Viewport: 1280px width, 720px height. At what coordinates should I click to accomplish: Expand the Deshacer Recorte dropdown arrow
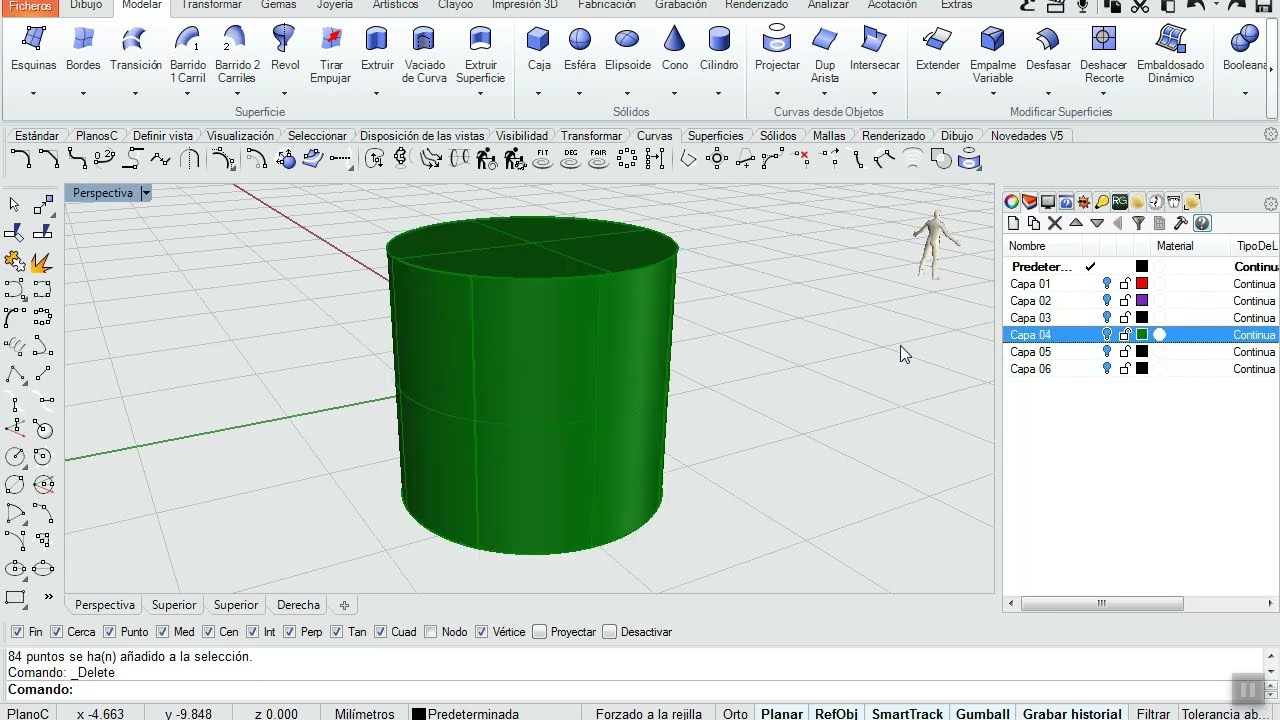tap(1103, 94)
